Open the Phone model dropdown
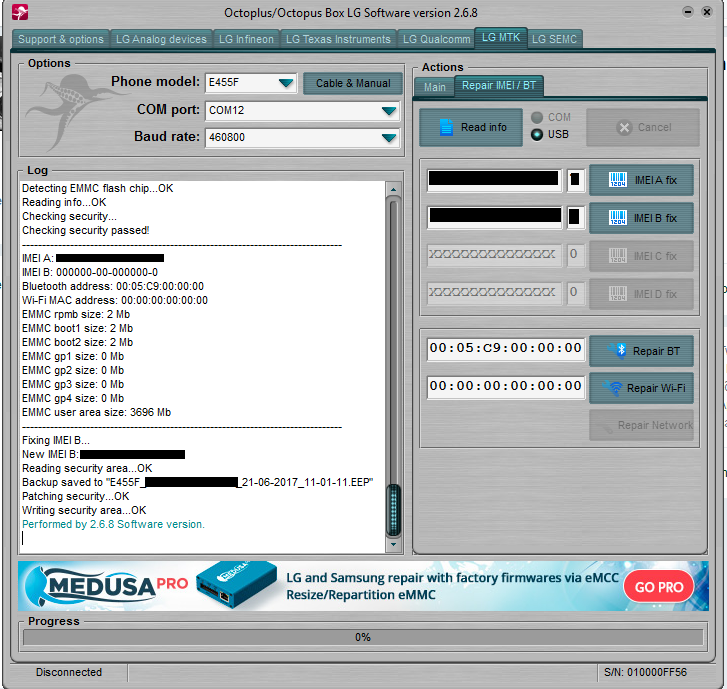Screen dimensions: 727x689 pyautogui.click(x=286, y=83)
